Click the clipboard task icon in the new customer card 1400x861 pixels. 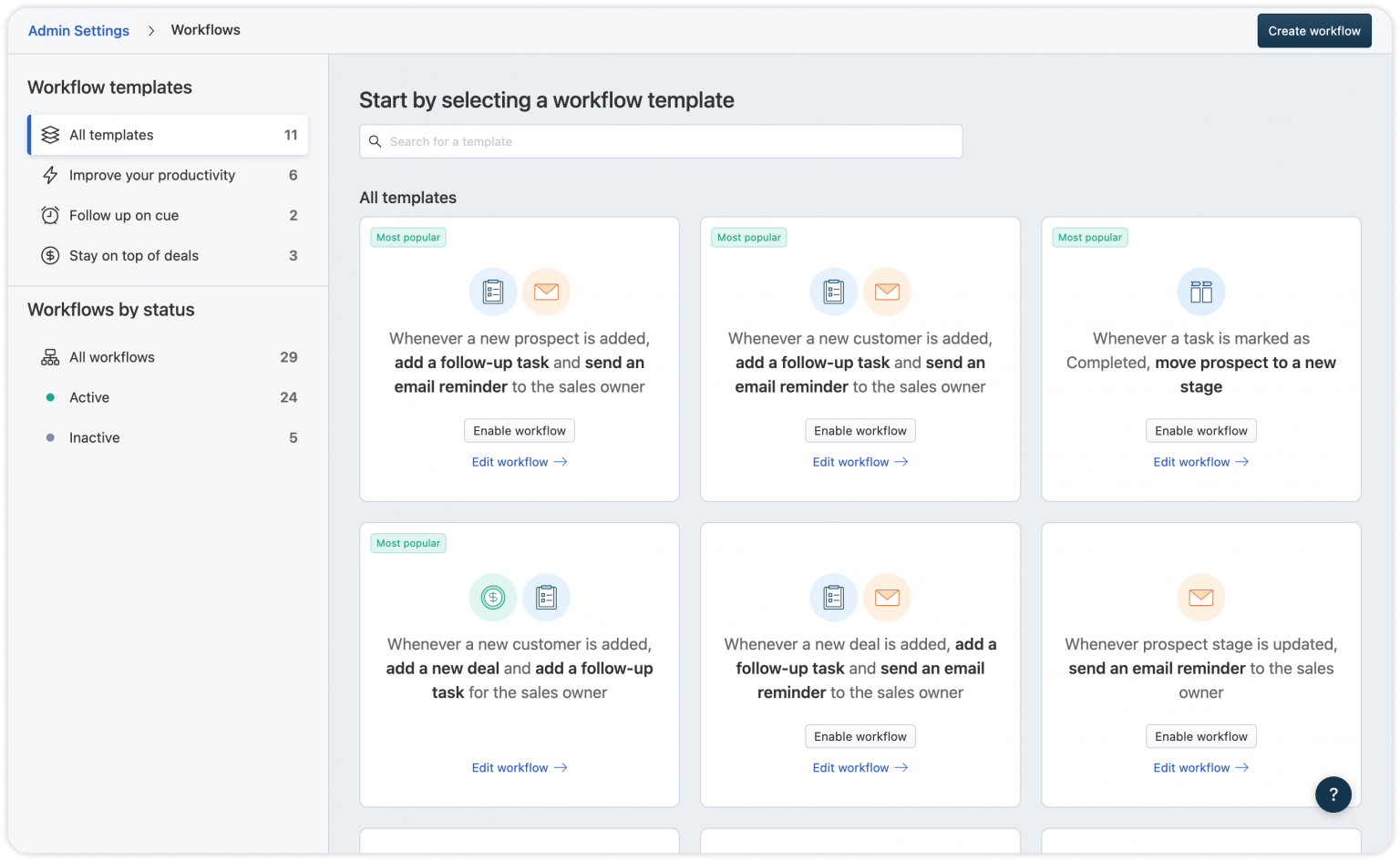[x=833, y=292]
